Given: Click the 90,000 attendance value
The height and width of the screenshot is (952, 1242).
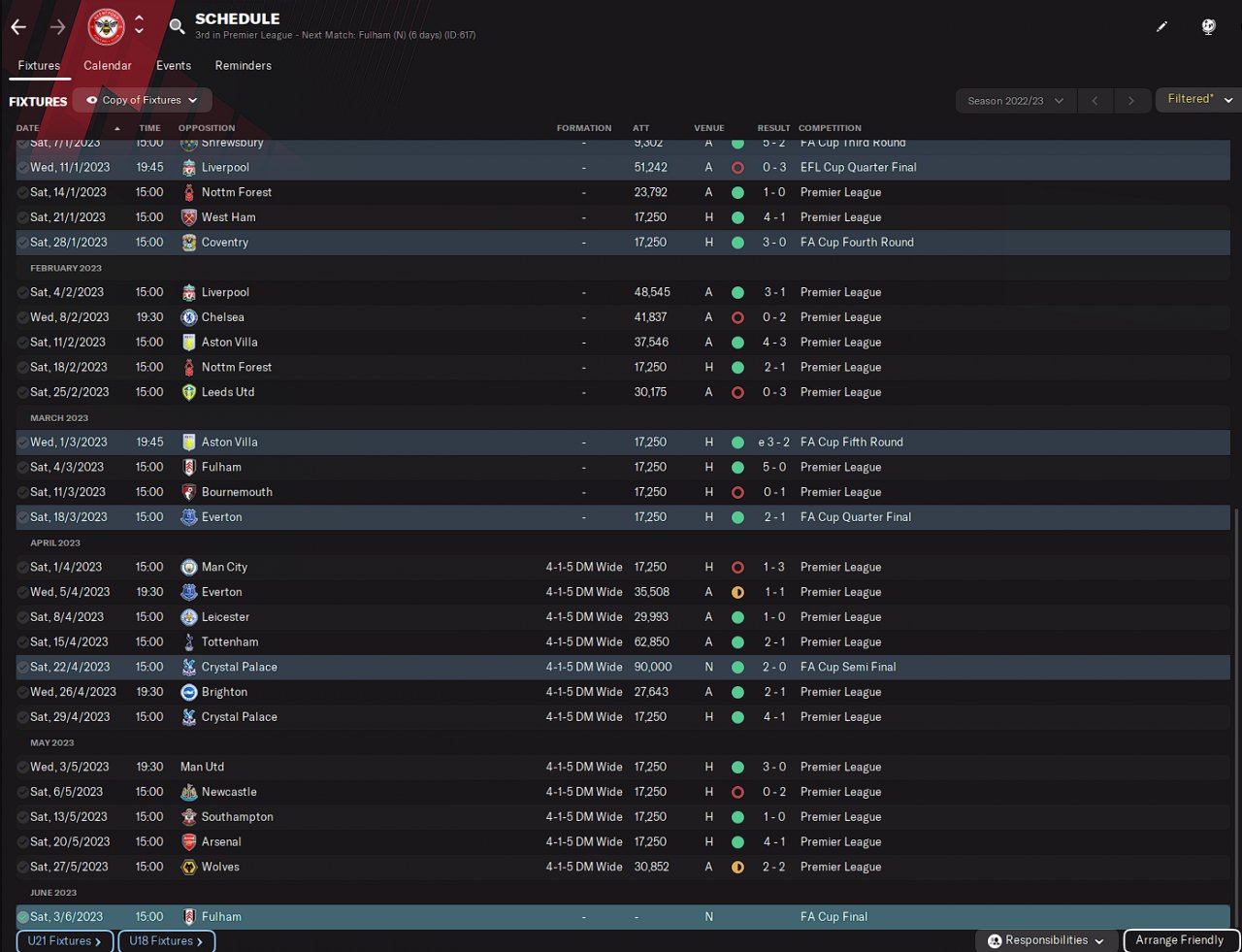Looking at the screenshot, I should point(653,668).
